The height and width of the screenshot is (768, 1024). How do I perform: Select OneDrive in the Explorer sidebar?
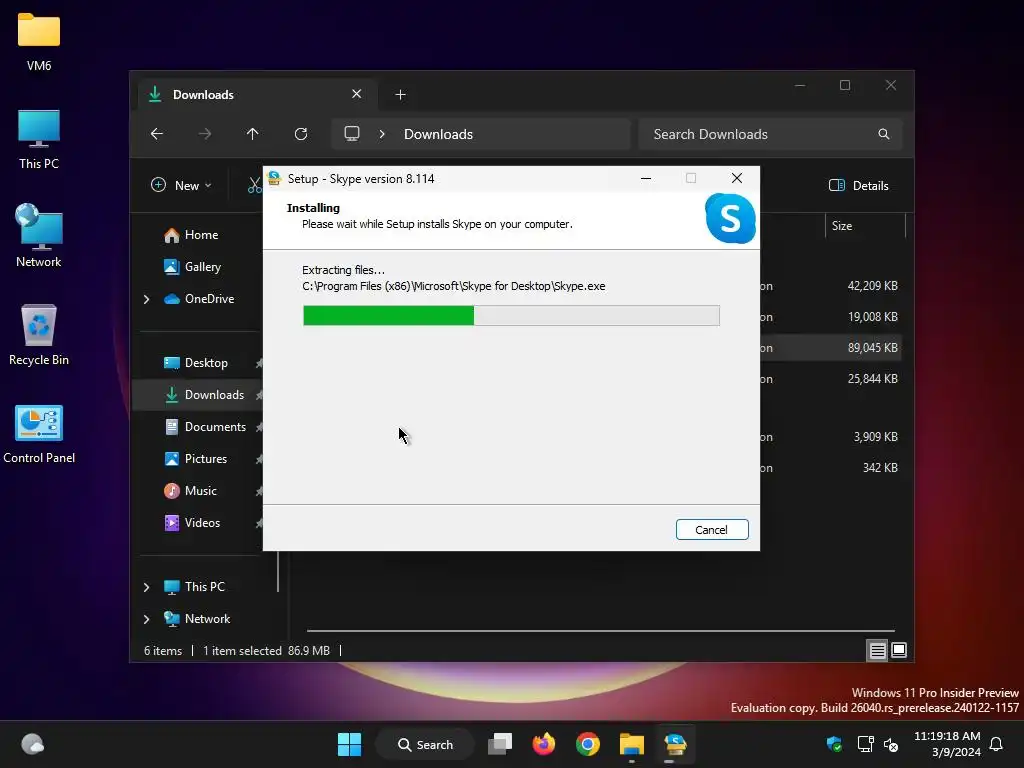click(199, 298)
